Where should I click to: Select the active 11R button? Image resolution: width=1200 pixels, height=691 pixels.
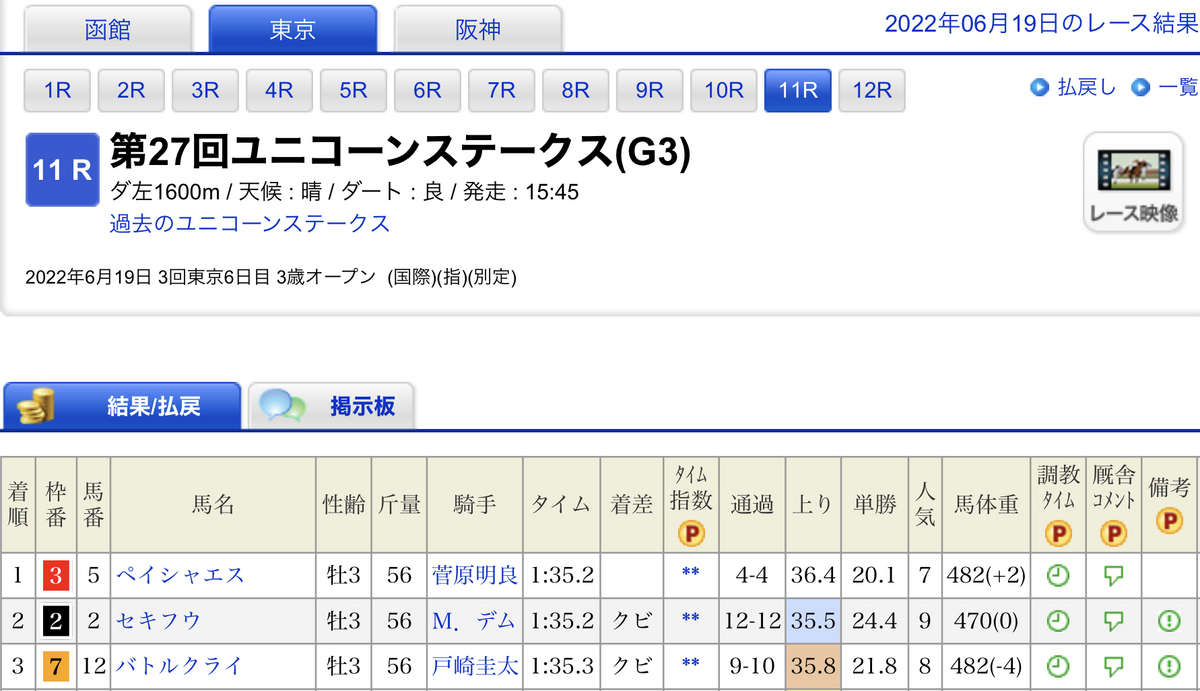click(798, 90)
